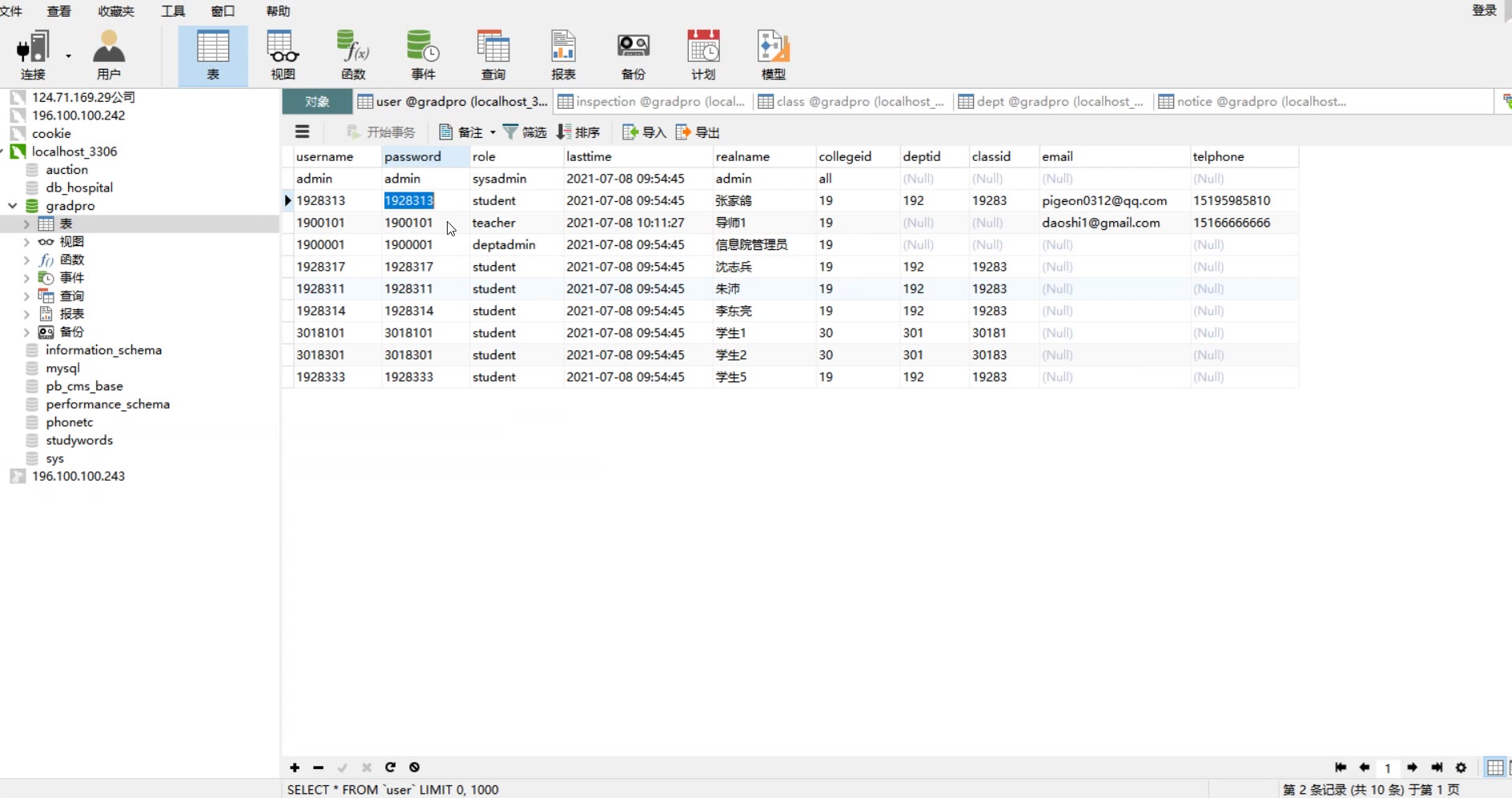Screen dimensions: 1512x798
Task: Go to the next page of records
Action: point(1413,768)
